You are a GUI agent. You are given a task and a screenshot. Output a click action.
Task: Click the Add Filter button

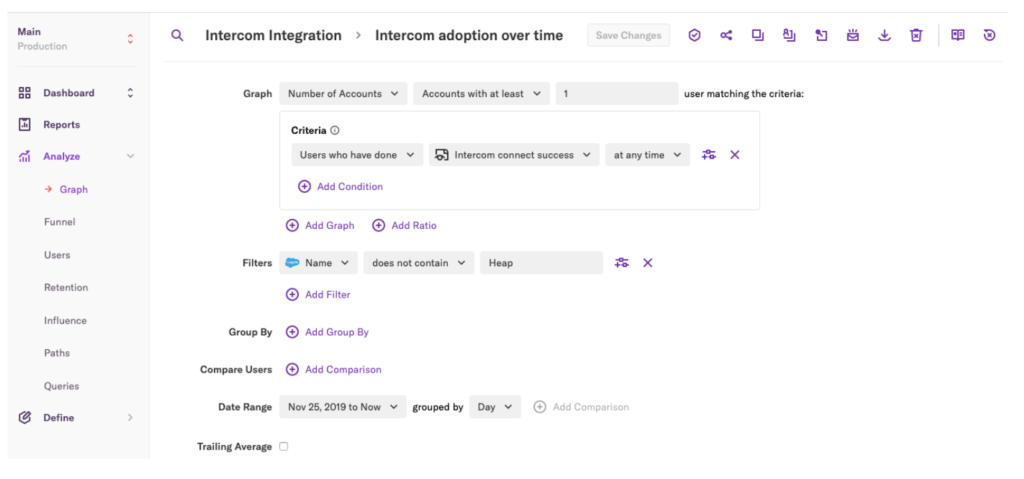click(x=318, y=295)
